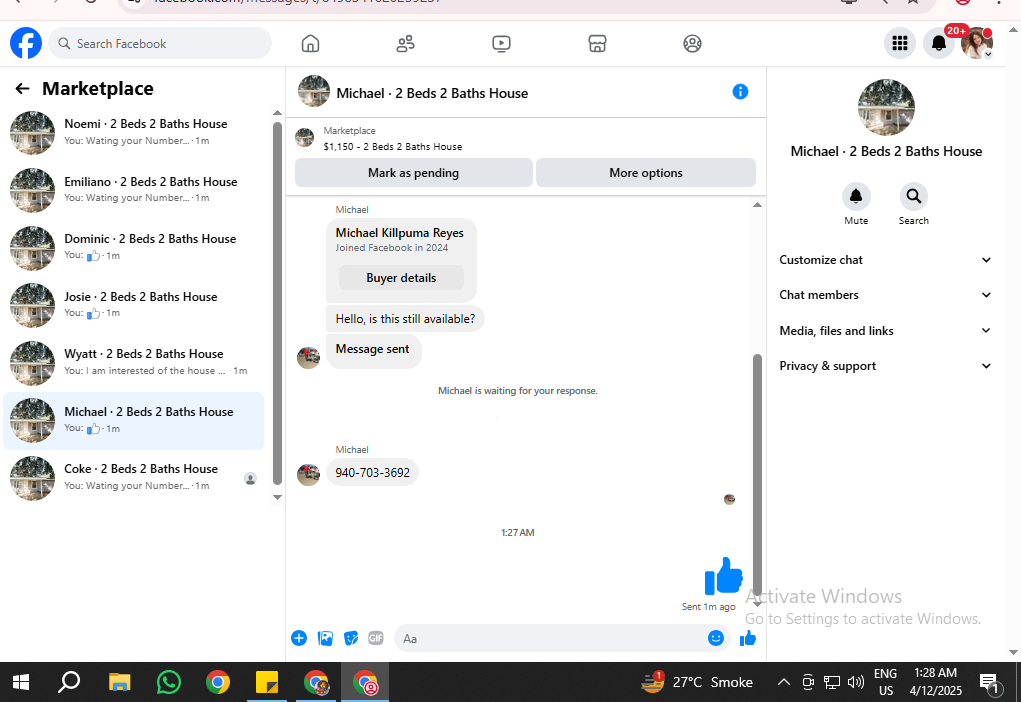Open the Friends icon in top bar
This screenshot has width=1021, height=702.
point(406,44)
